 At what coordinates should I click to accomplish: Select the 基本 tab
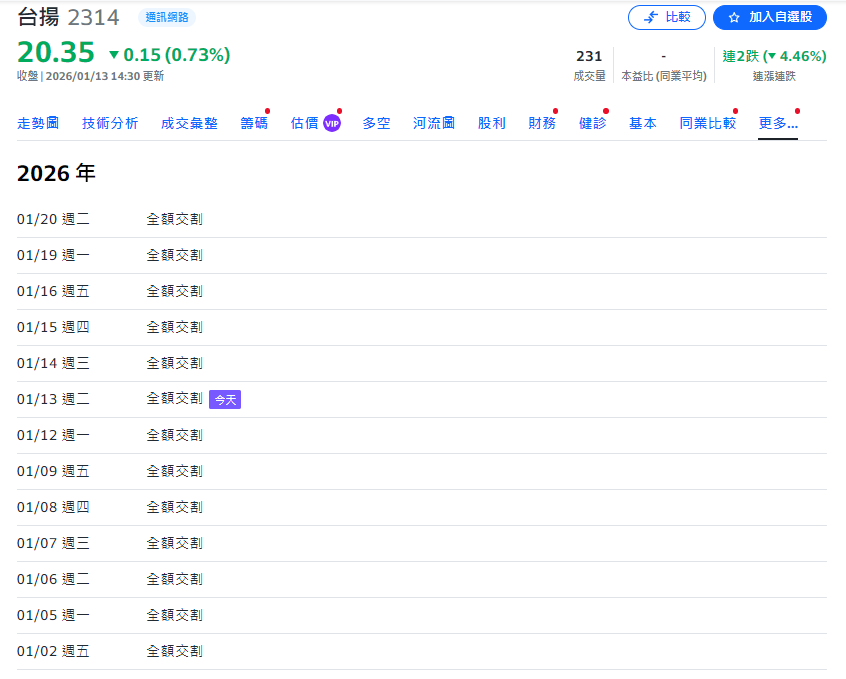(x=642, y=123)
